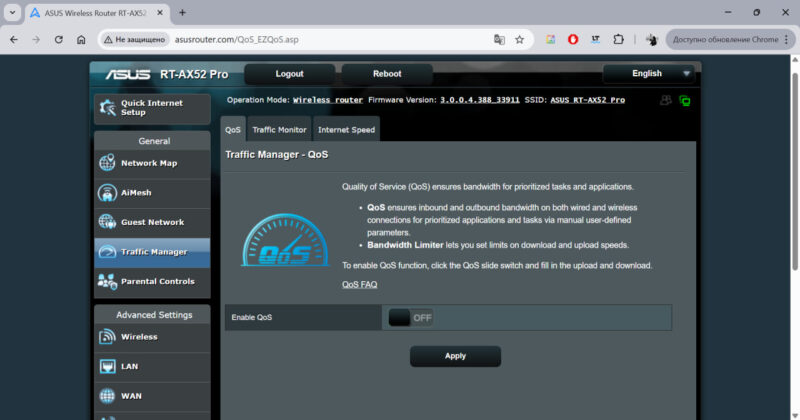The width and height of the screenshot is (800, 420).
Task: Reload the router page
Action: pos(59,39)
